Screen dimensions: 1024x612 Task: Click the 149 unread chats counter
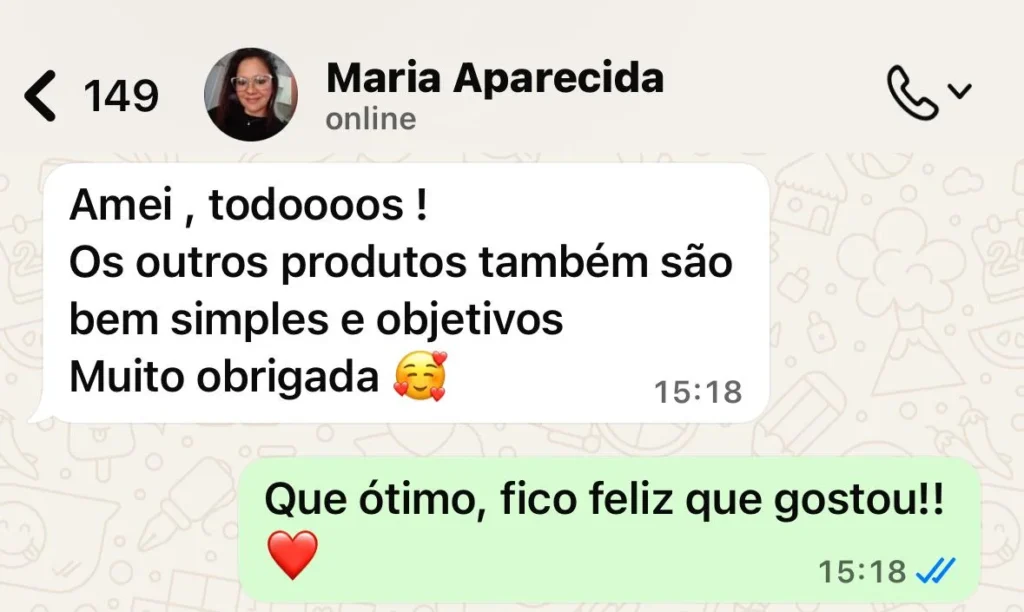point(121,96)
